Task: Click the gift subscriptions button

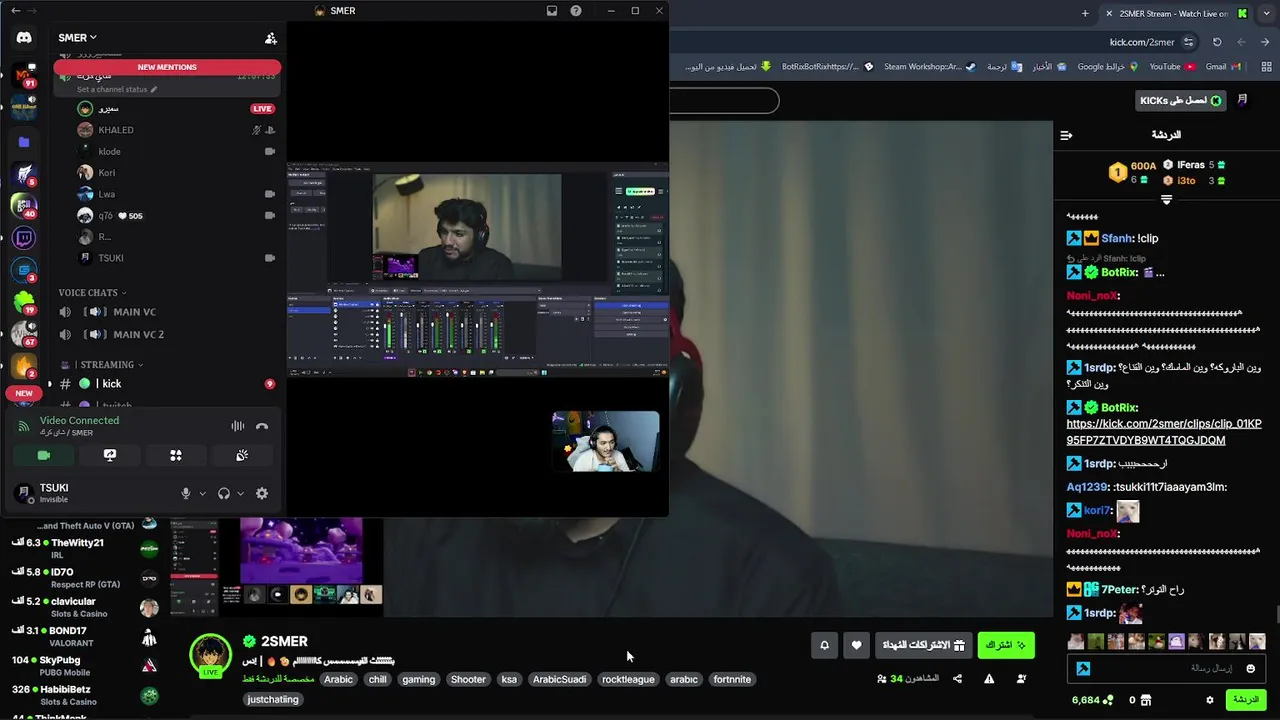Action: [x=923, y=645]
